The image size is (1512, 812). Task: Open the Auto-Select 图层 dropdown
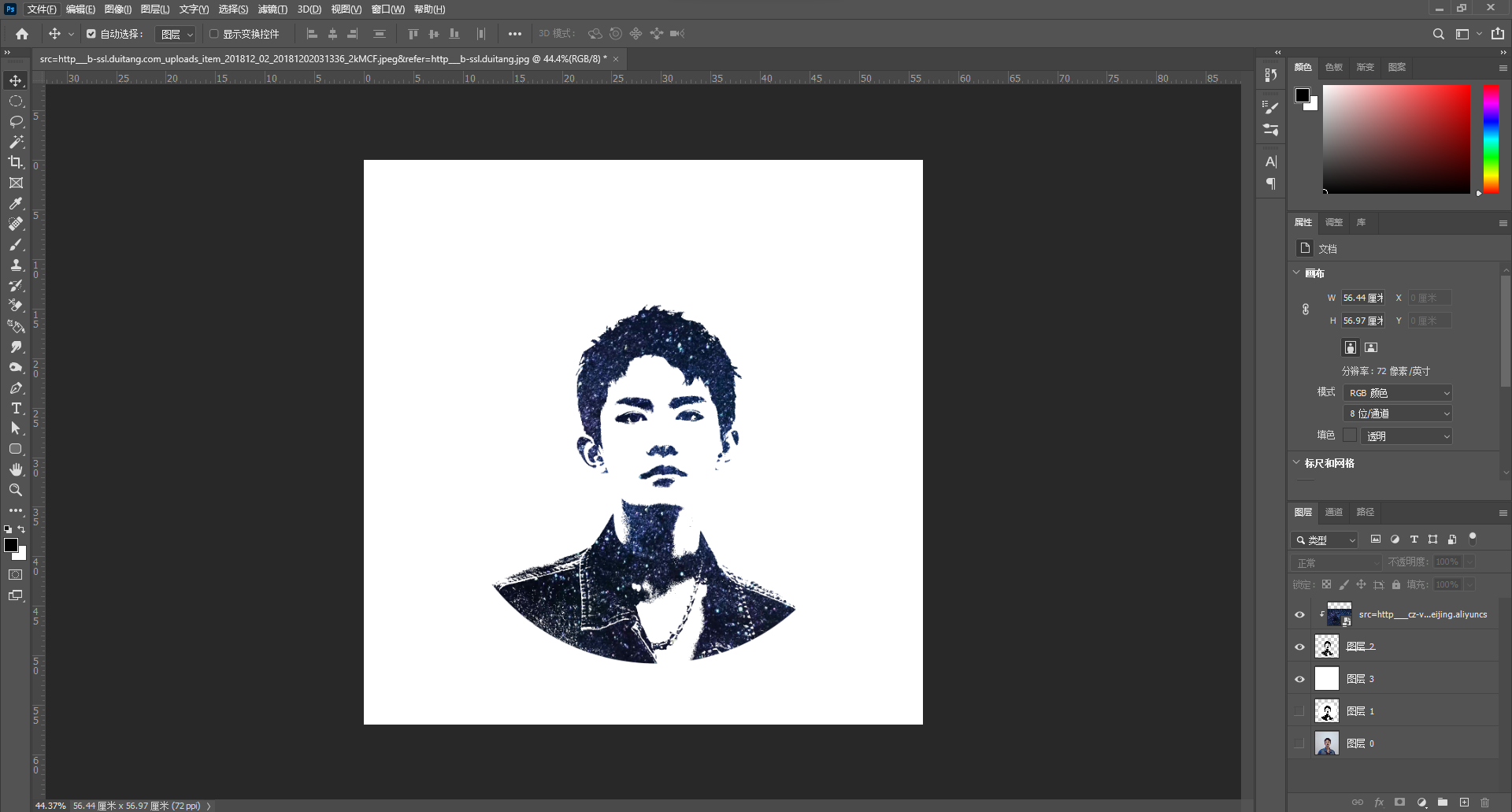point(176,34)
